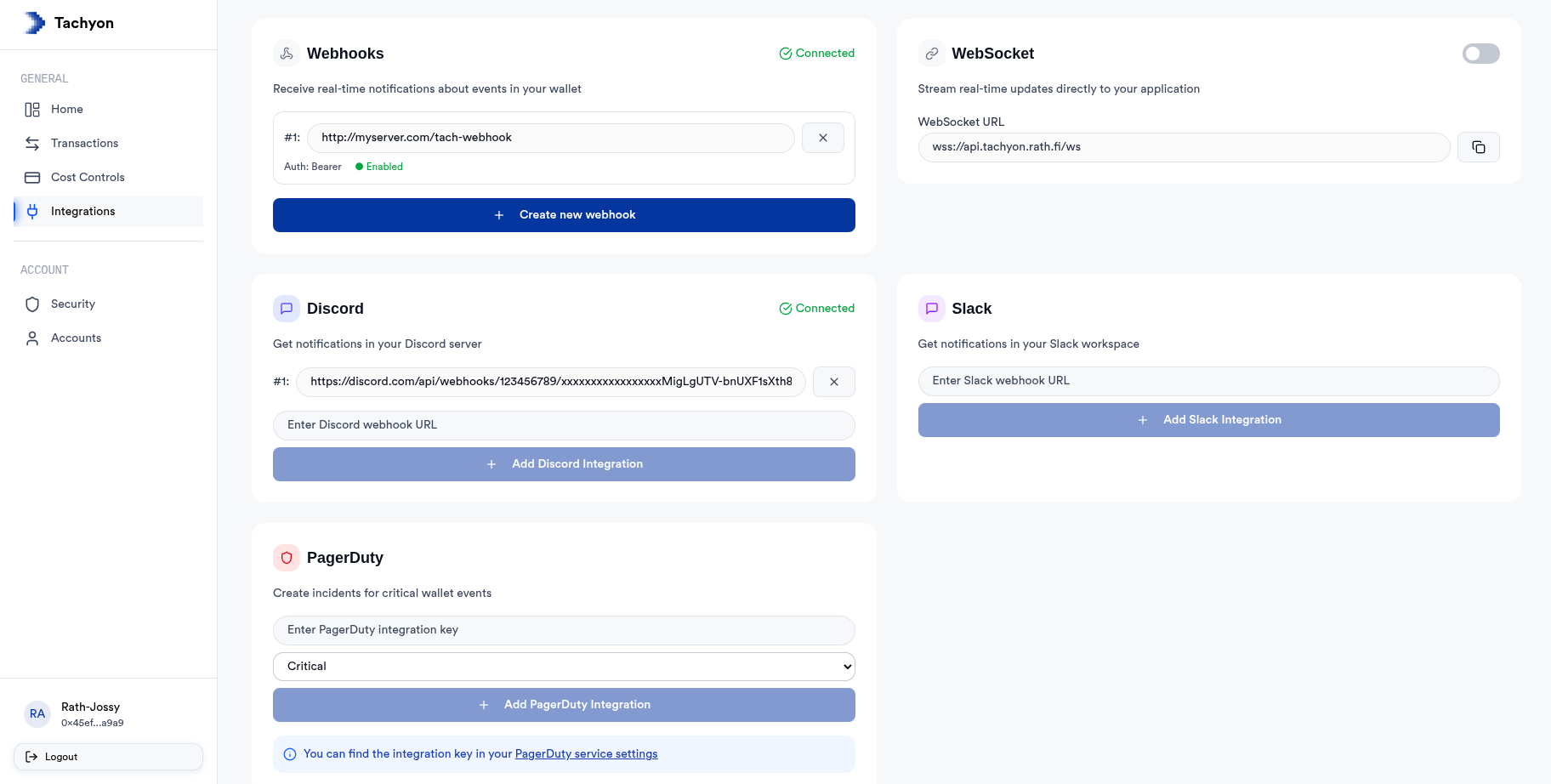Click the Security shield icon
The height and width of the screenshot is (784, 1551).
[x=32, y=304]
